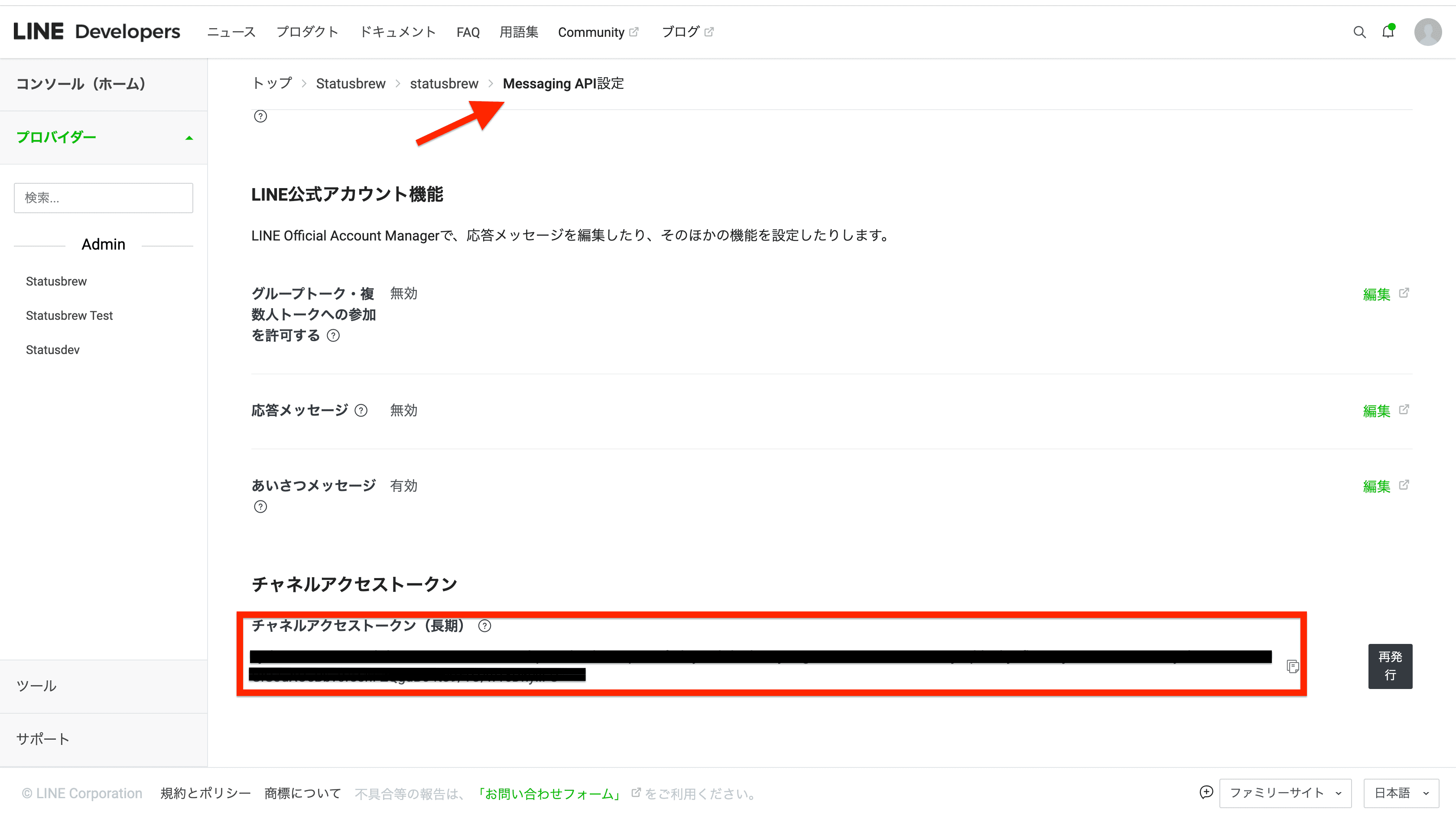Click the LINE公式アカウント機能 heading
The height and width of the screenshot is (819, 1456).
point(347,195)
